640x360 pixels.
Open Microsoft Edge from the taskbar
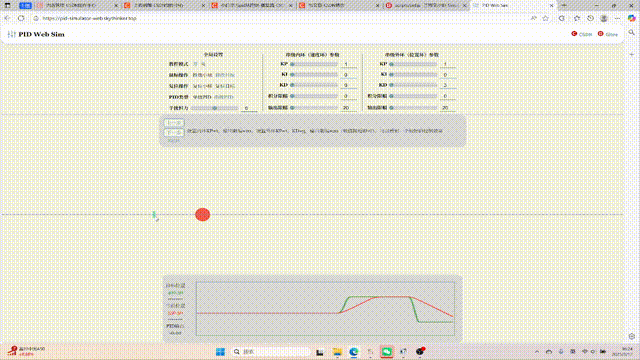354,352
